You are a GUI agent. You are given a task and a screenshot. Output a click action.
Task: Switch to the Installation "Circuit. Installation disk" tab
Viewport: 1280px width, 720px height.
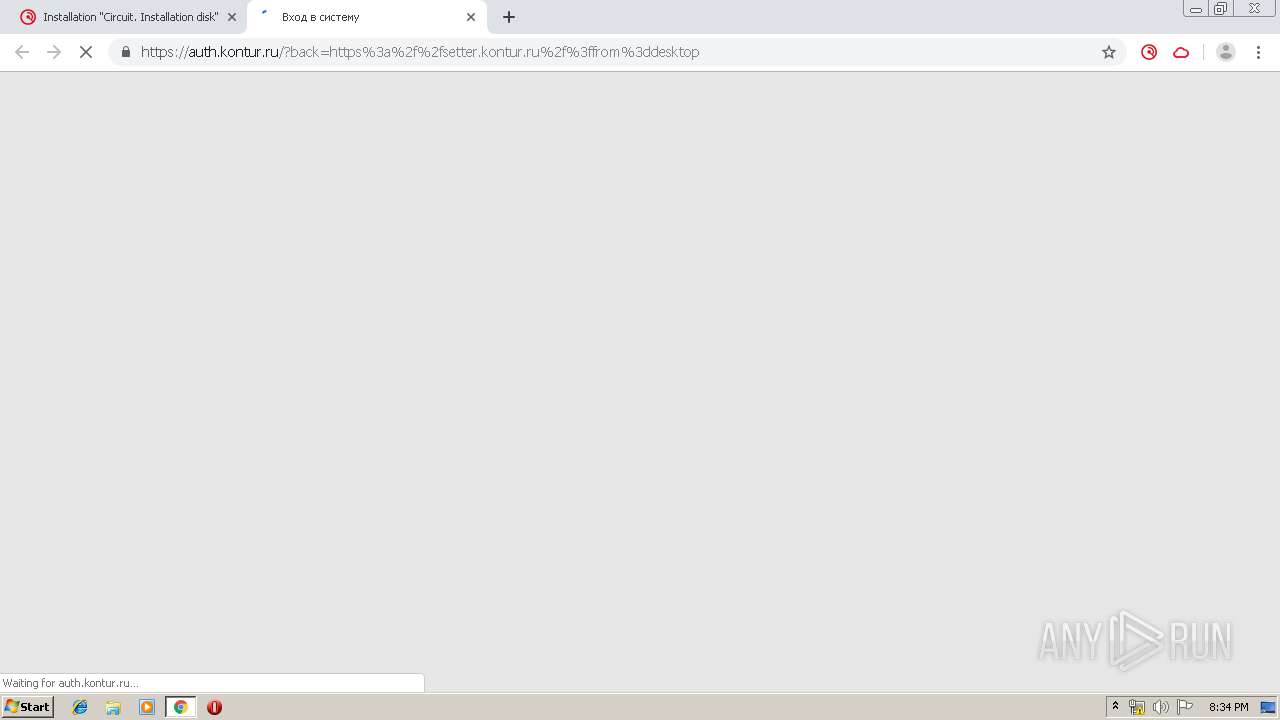(130, 17)
